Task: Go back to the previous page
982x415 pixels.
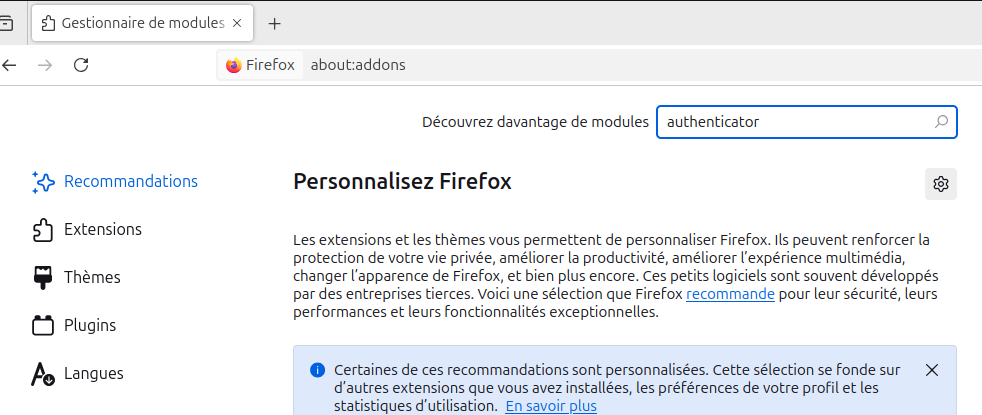Action: pos(10,65)
